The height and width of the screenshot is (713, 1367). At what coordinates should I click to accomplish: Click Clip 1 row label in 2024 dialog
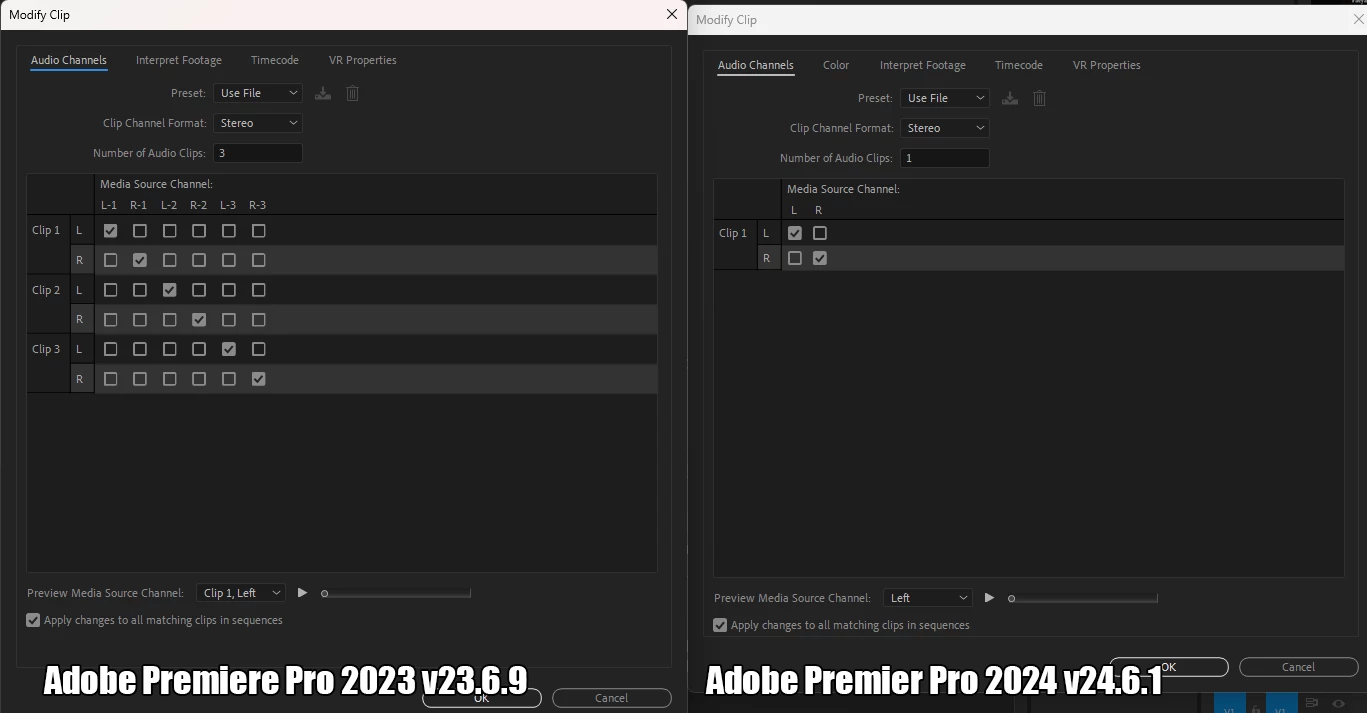pos(733,233)
